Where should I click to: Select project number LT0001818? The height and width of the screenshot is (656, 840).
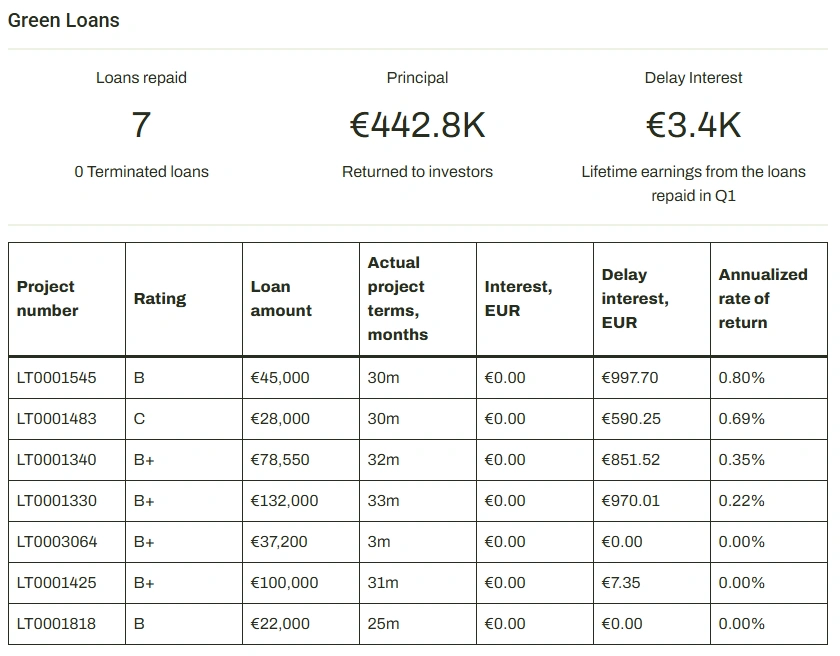point(57,624)
